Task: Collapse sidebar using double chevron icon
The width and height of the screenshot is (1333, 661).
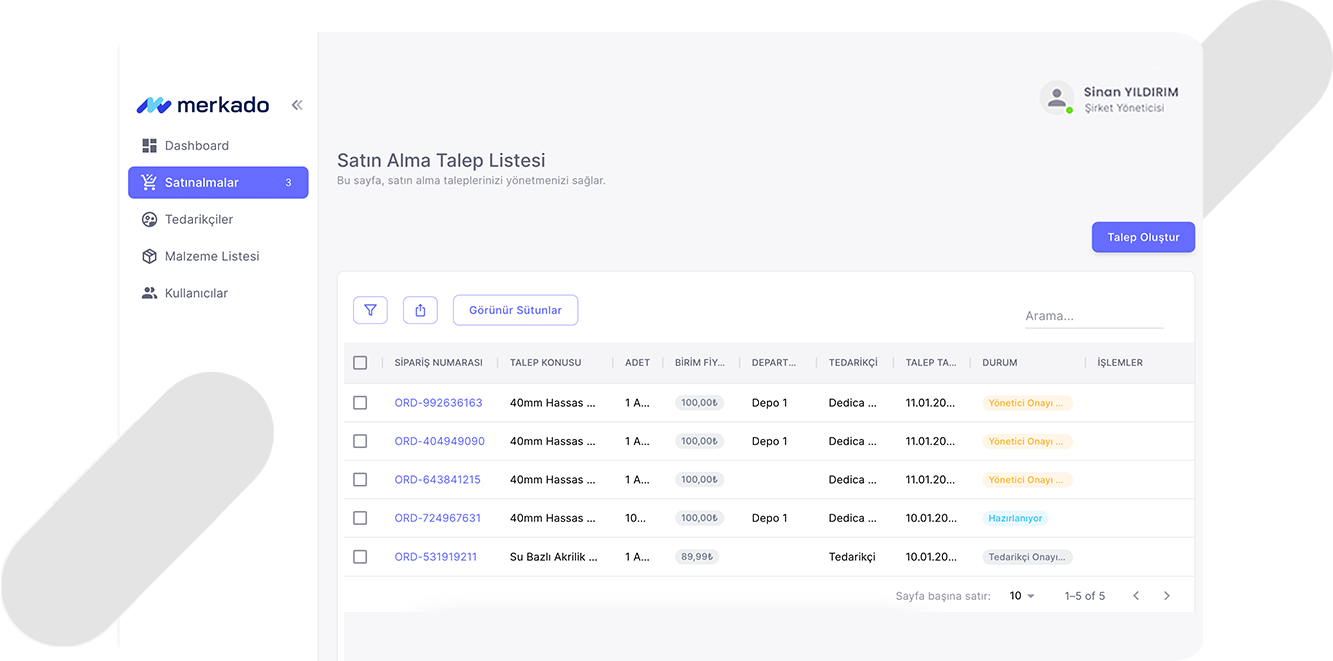Action: point(297,105)
